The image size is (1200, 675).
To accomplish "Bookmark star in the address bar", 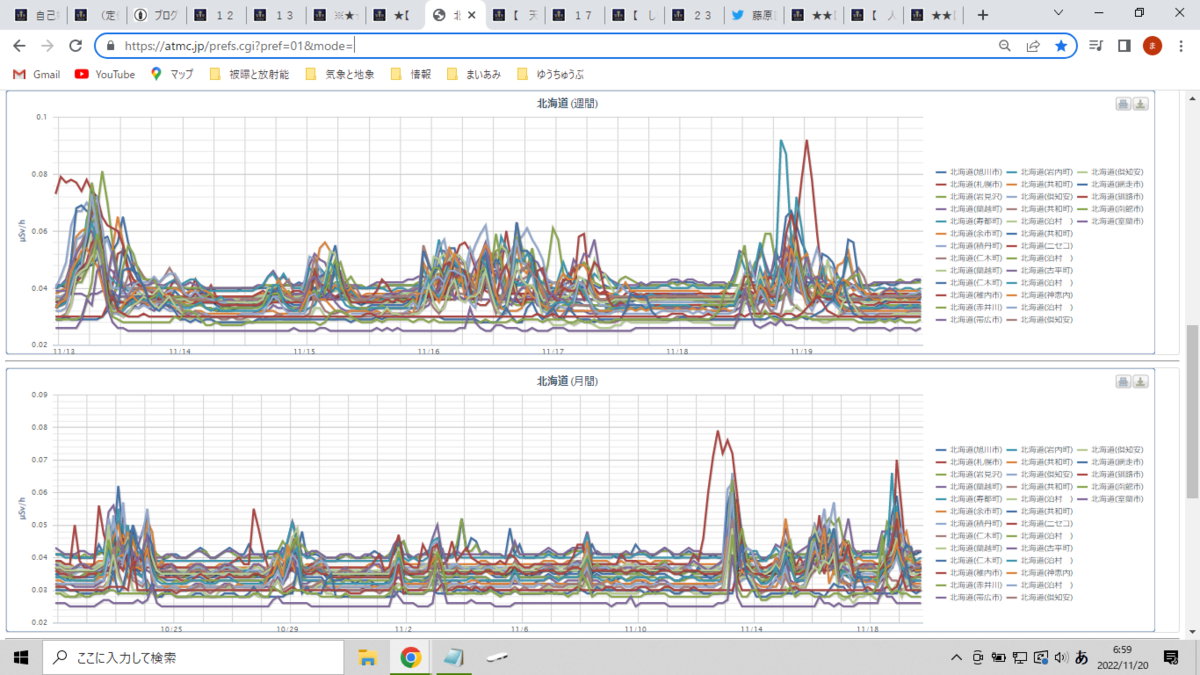I will [1061, 46].
